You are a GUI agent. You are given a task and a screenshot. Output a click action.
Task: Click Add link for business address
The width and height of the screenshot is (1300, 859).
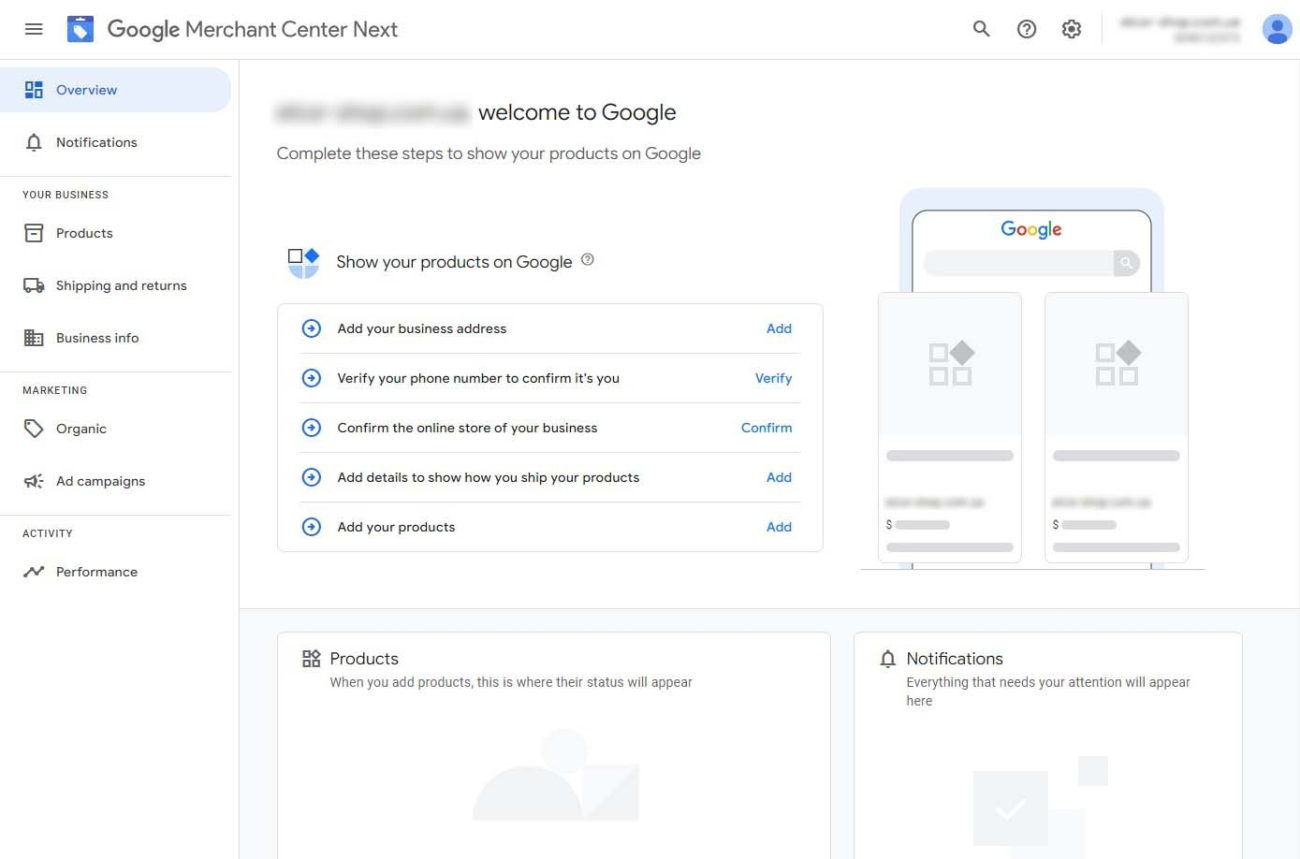[778, 328]
